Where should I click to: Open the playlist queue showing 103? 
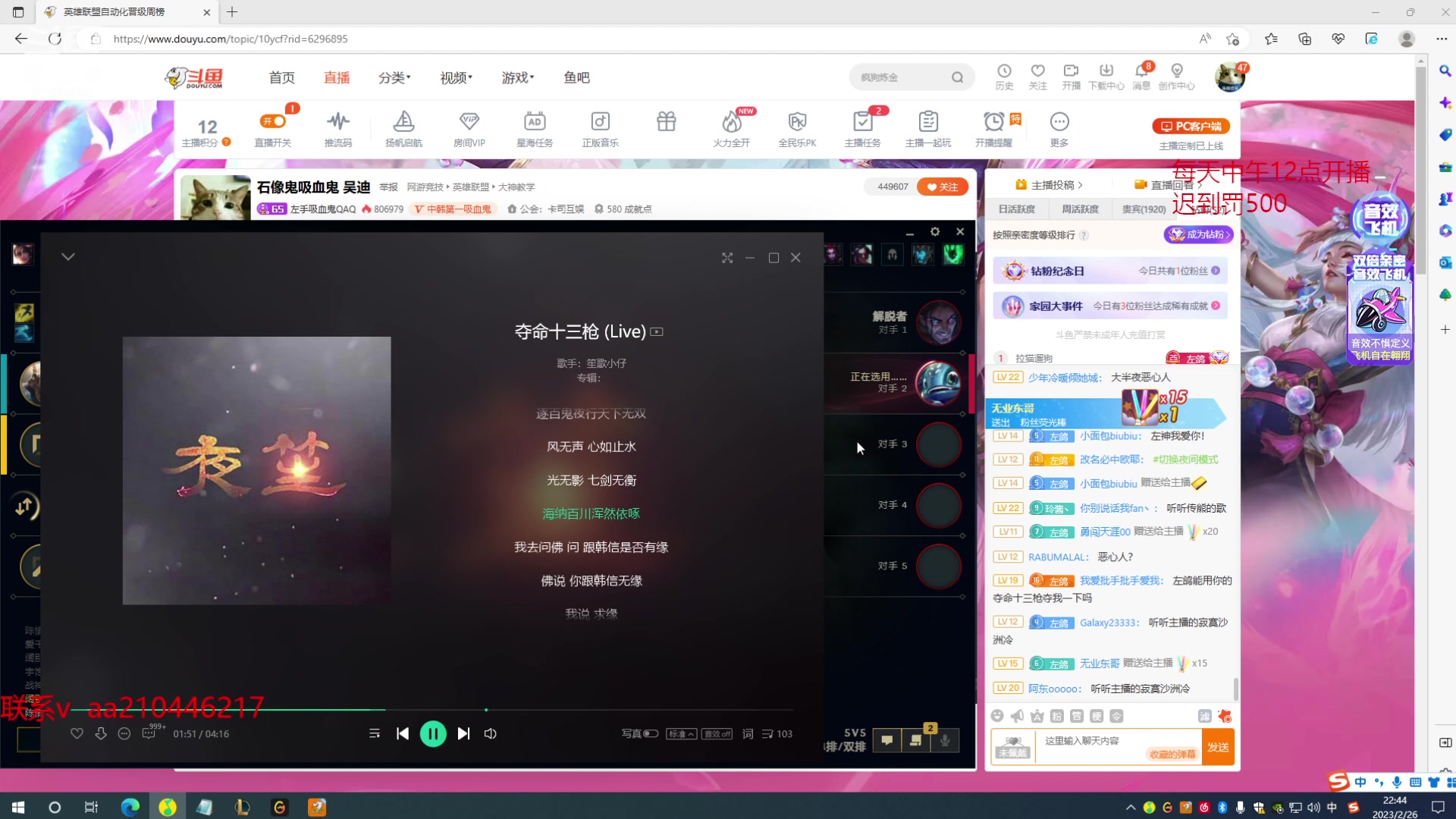(777, 733)
